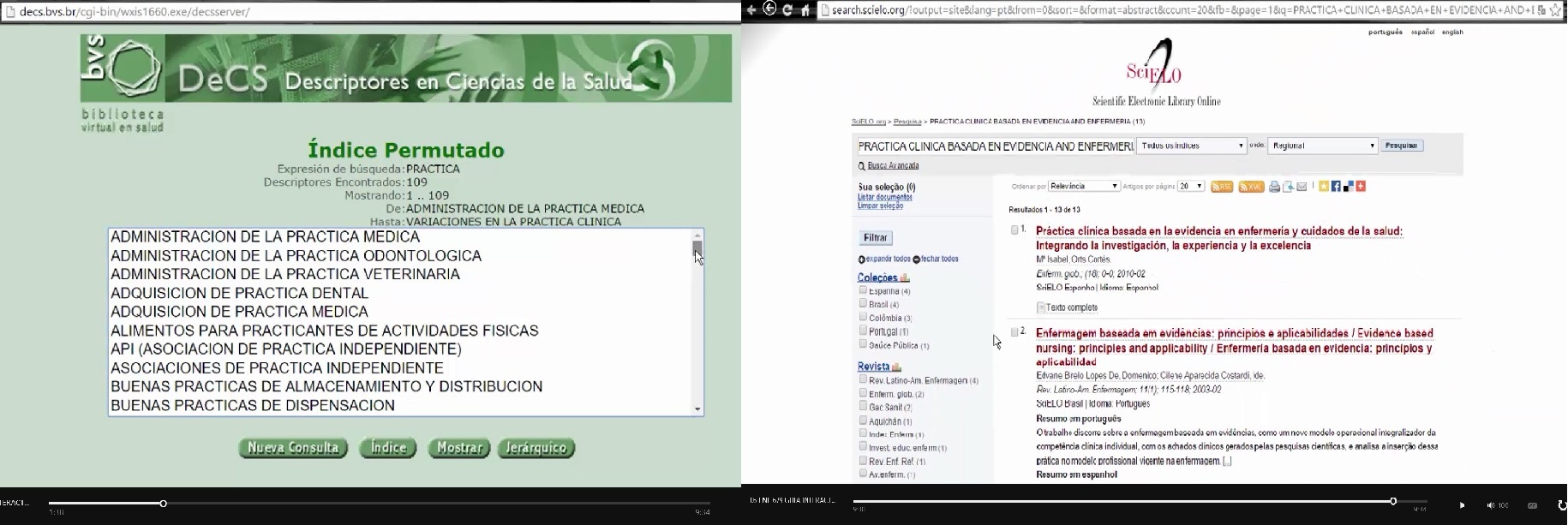The height and width of the screenshot is (525, 1568).
Task: Click the DeCS descriptor list scrollbar thumb
Action: click(697, 248)
